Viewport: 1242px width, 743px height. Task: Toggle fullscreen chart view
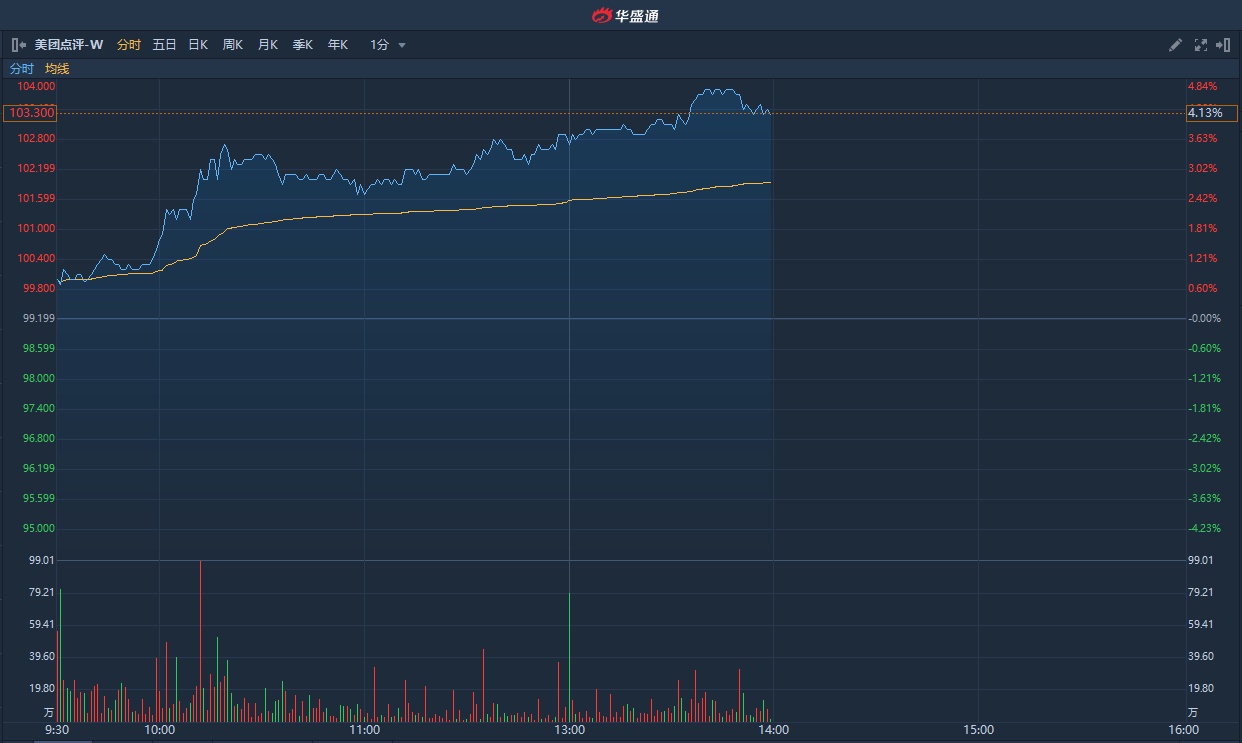coord(1200,45)
